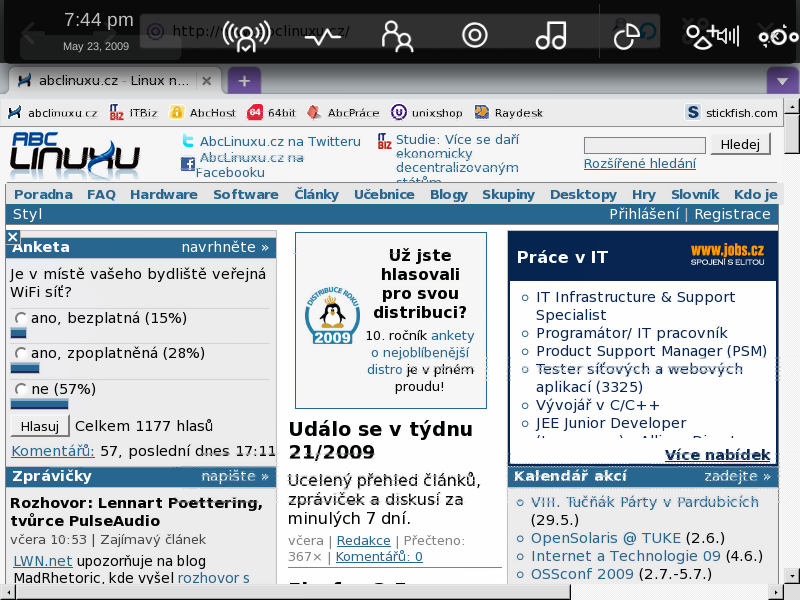Click the Distribuce roku 2009 penguin badge
This screenshot has height=600, width=800.
point(332,315)
